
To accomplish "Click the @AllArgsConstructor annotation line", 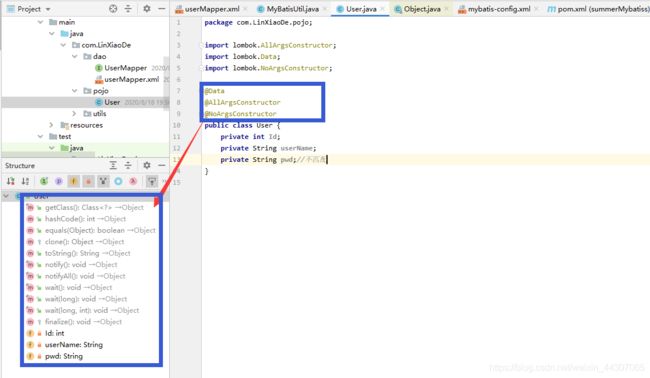I will coord(243,102).
